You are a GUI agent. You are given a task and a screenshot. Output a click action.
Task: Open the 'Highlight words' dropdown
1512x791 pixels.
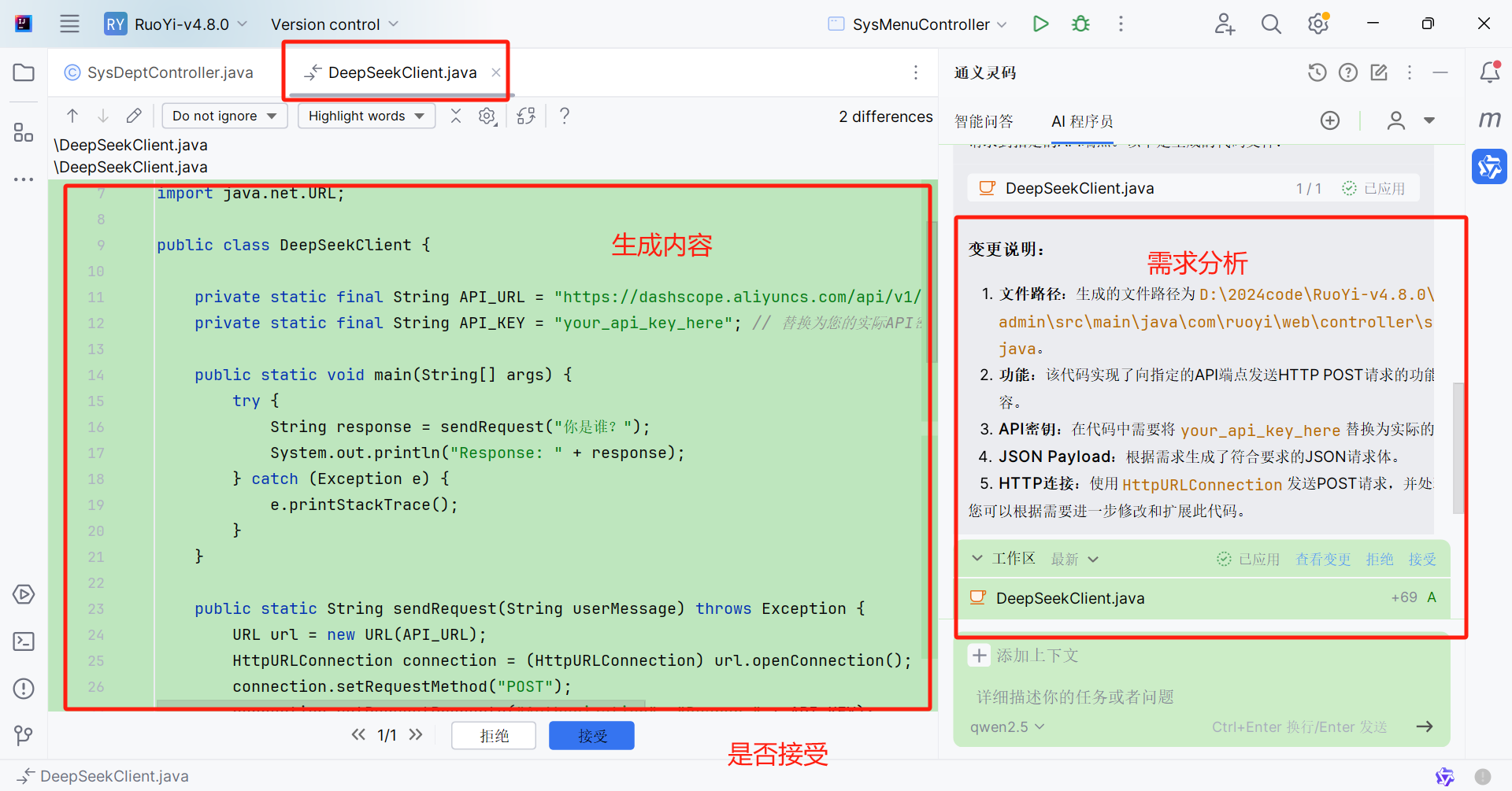[366, 116]
